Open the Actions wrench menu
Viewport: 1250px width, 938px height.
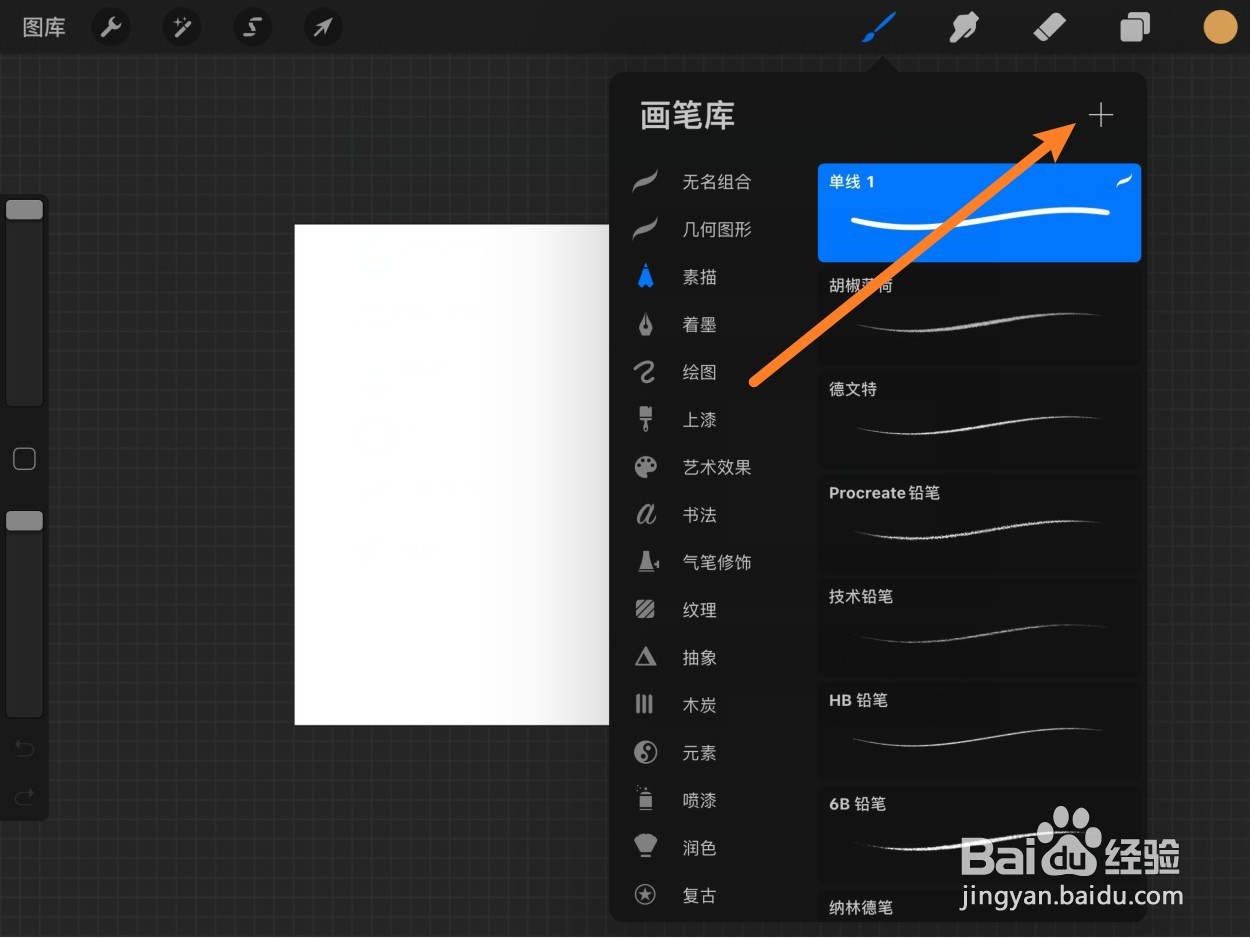click(x=111, y=27)
